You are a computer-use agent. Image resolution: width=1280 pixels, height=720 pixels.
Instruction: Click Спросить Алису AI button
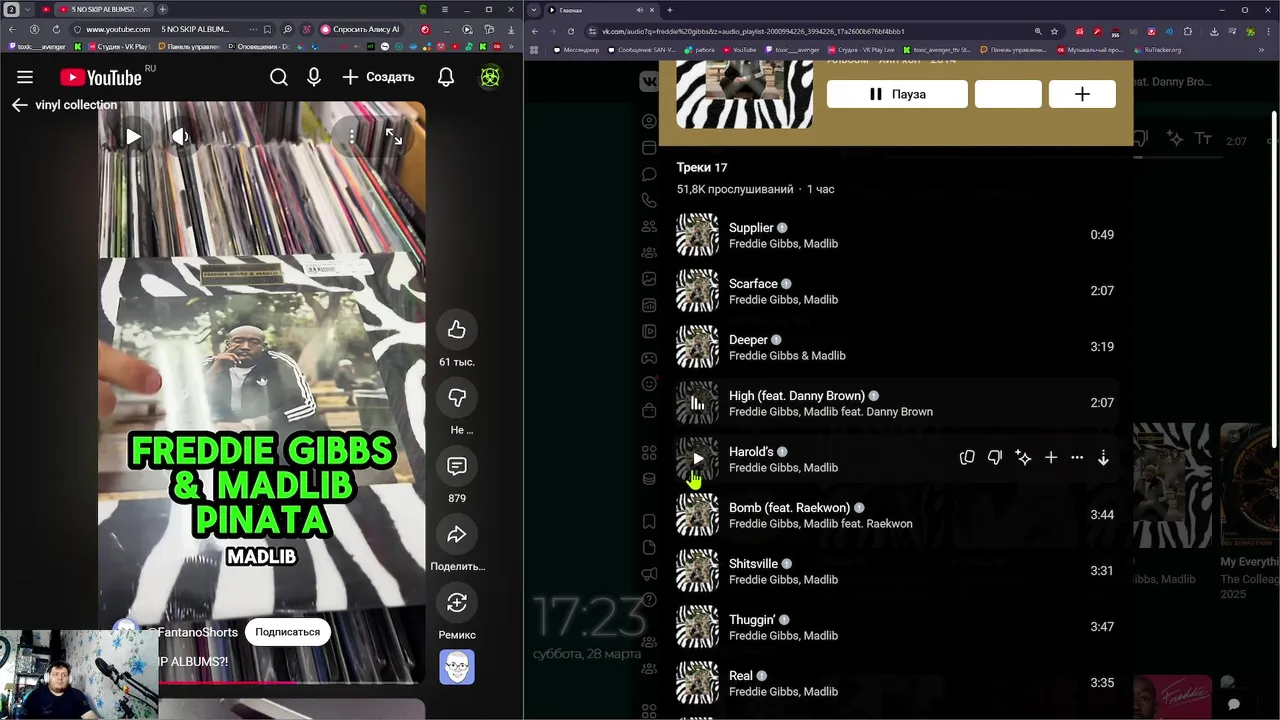coord(360,29)
